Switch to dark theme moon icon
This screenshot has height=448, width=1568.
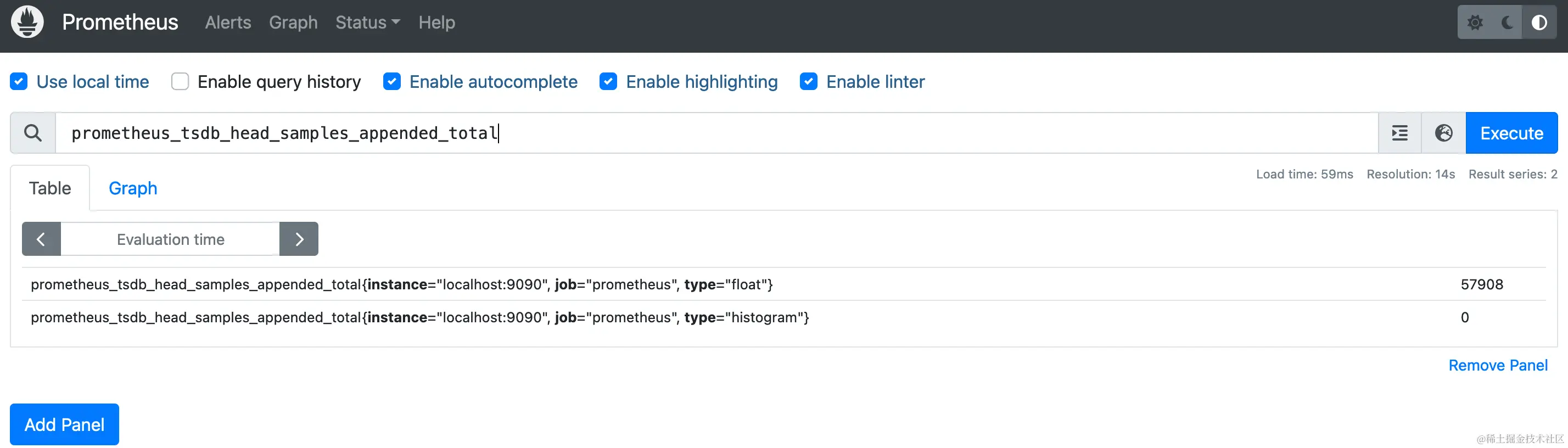coord(1507,23)
